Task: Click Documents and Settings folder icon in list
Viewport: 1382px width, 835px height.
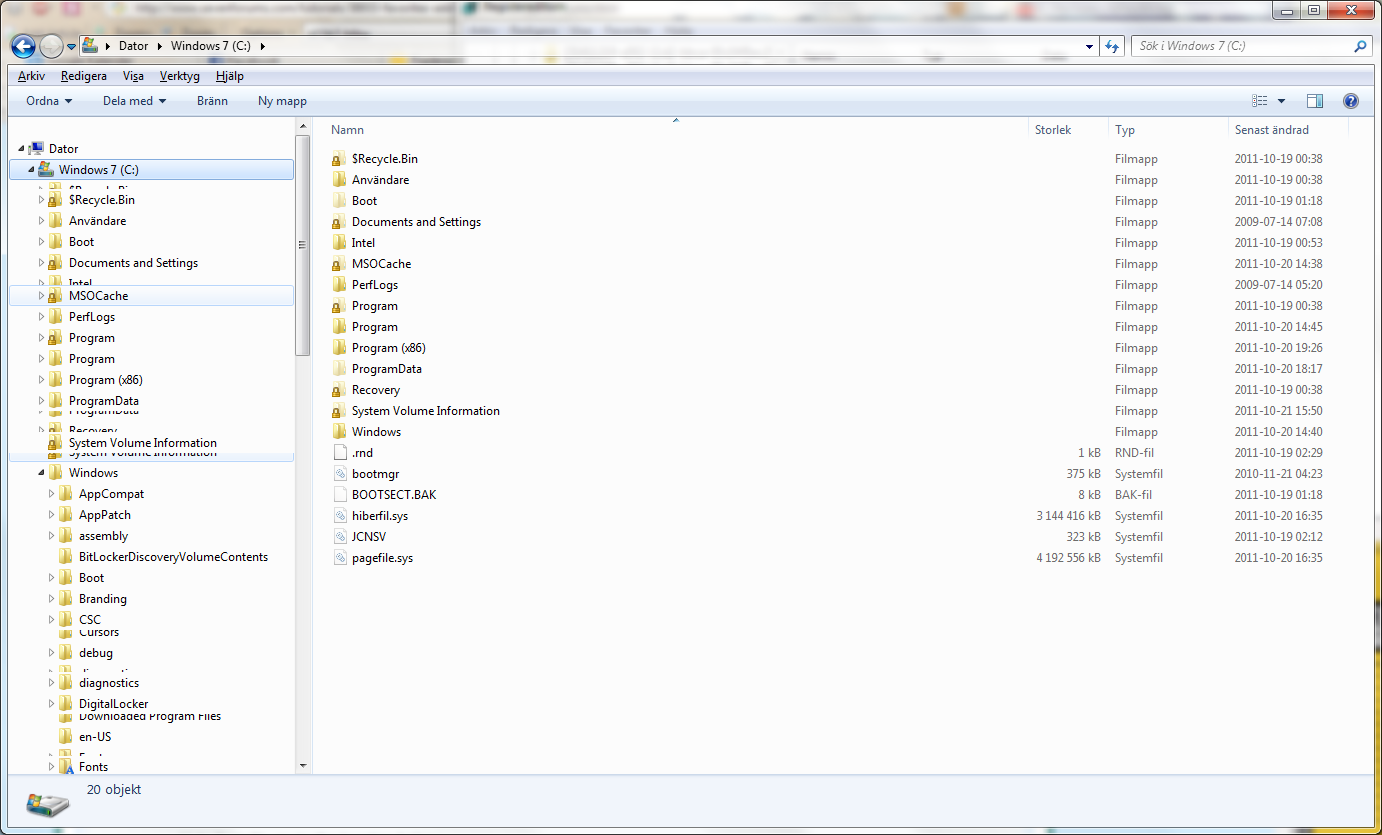Action: 339,222
